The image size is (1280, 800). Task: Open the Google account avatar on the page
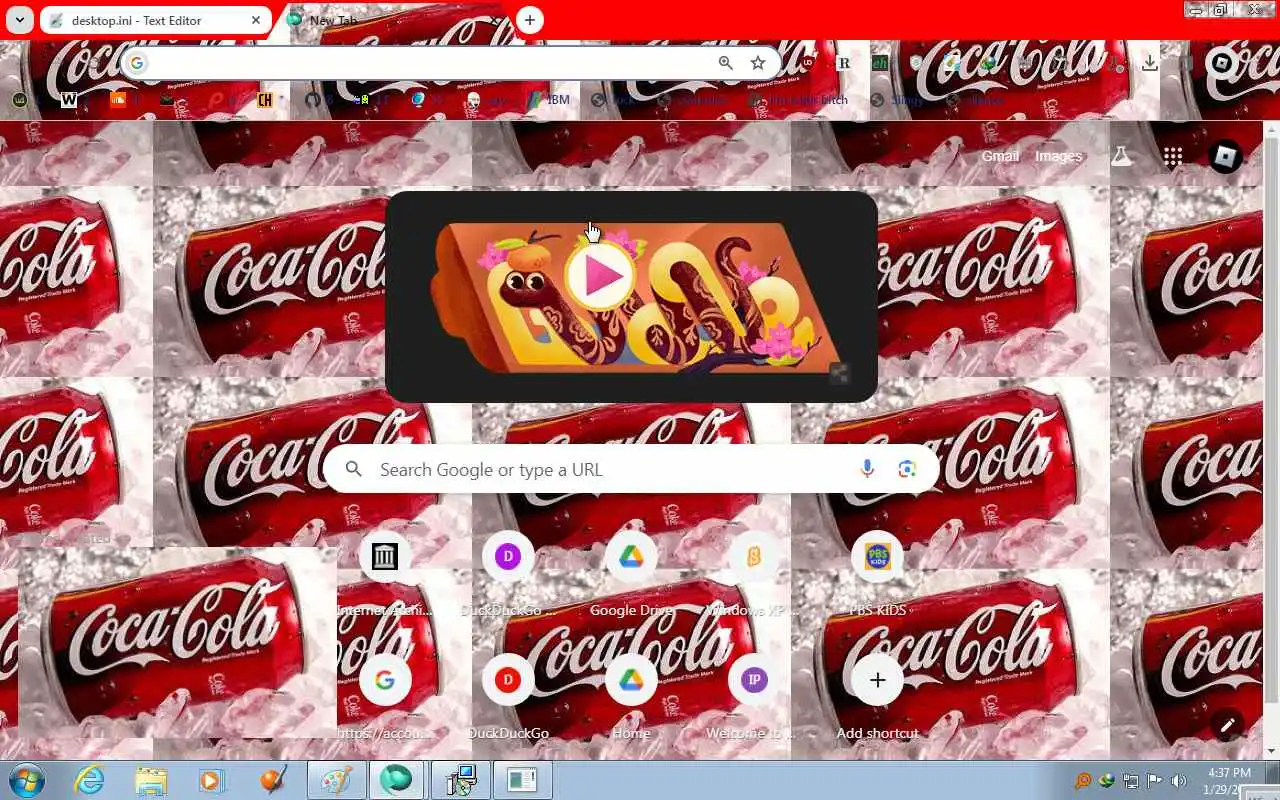(x=1225, y=156)
